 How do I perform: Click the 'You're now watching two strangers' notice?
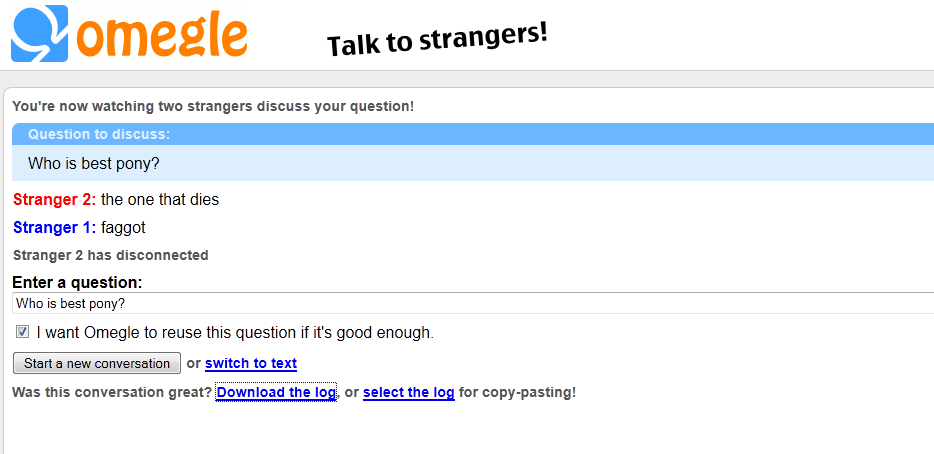coord(213,105)
